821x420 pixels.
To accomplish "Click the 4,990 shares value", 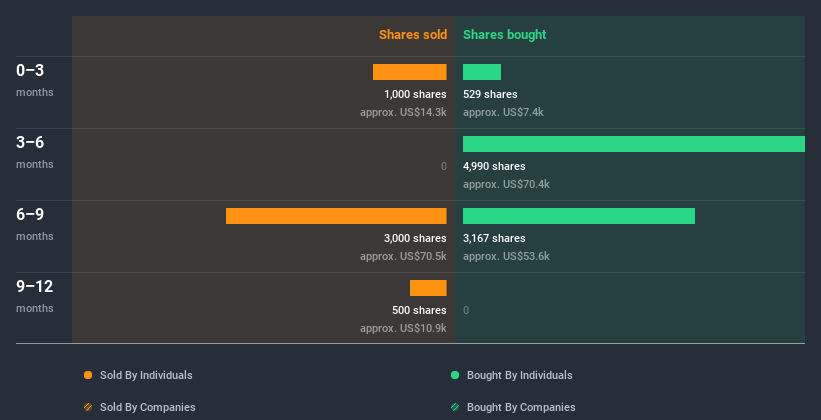I will pos(494,167).
